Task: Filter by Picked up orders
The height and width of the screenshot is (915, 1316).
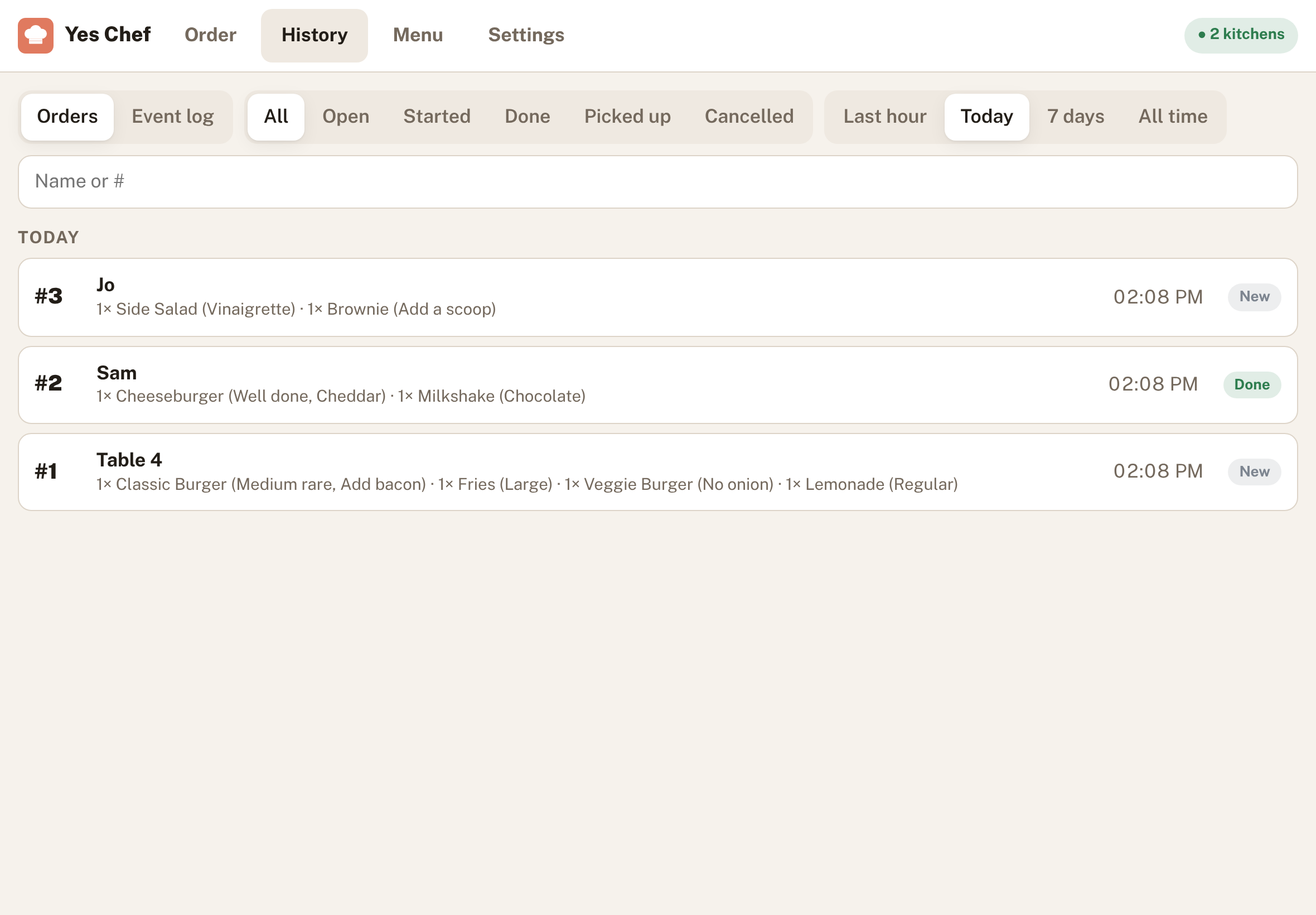Action: coord(627,117)
